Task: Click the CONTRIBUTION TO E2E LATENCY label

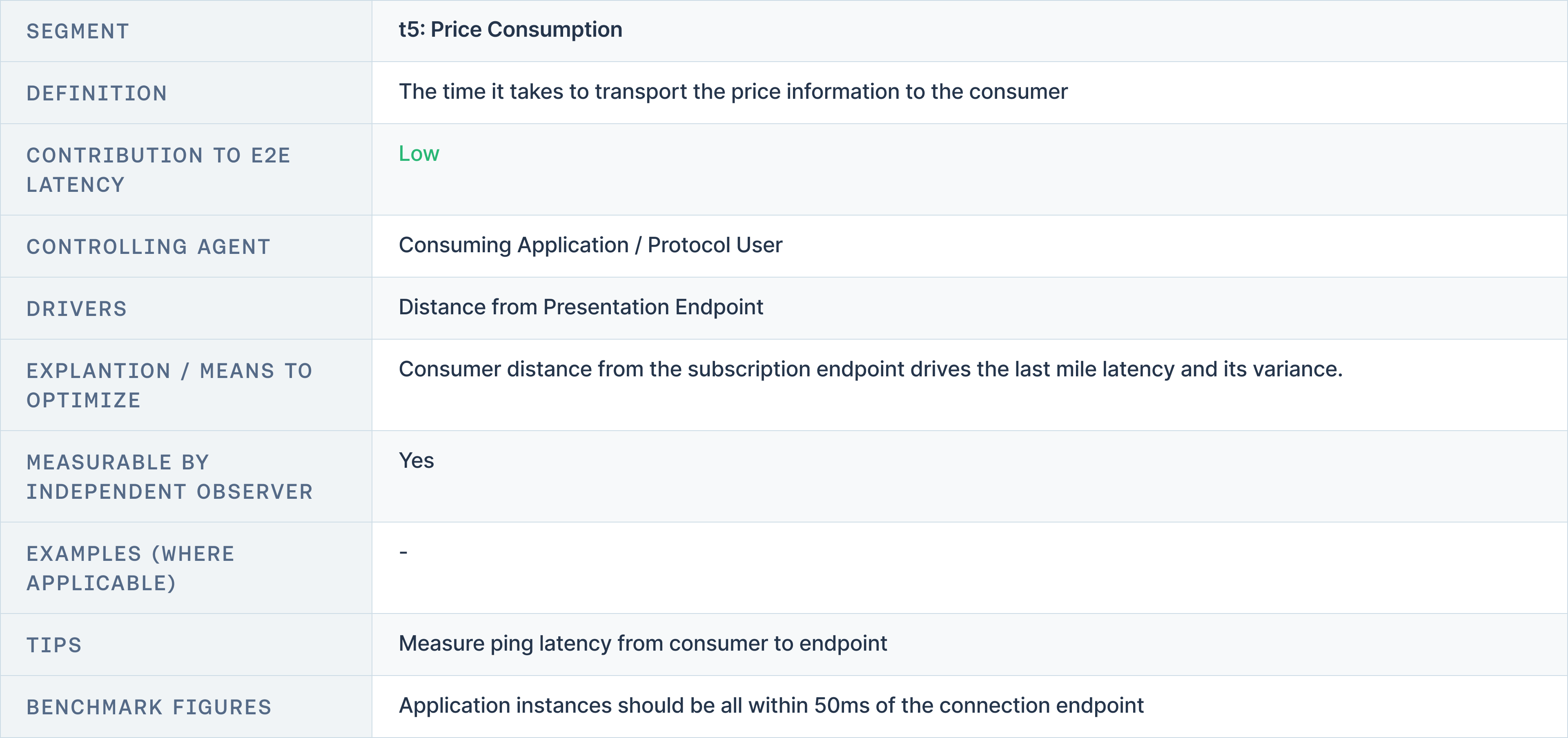Action: point(158,170)
